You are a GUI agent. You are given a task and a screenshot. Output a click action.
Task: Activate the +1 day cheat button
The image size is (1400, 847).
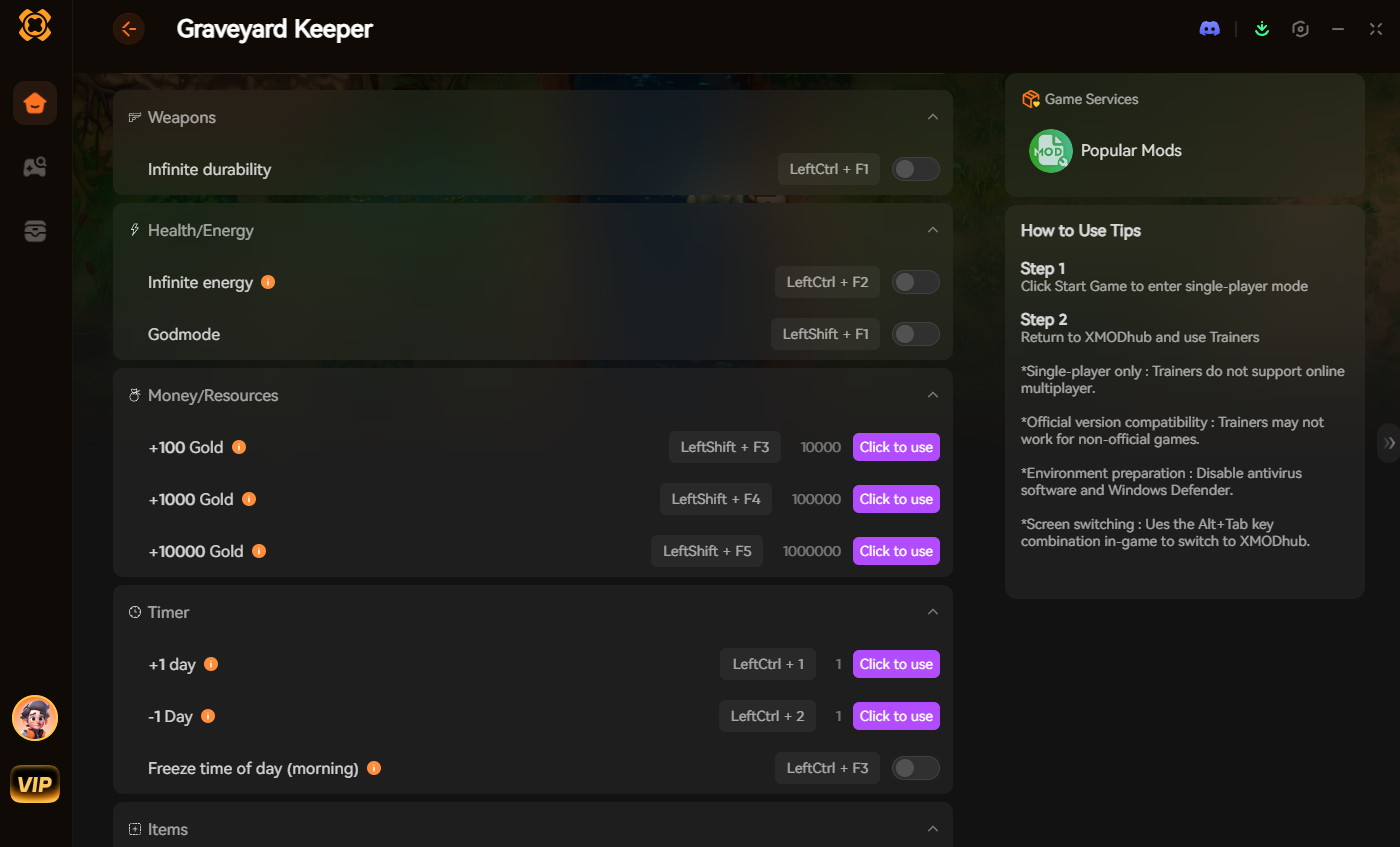tap(896, 663)
